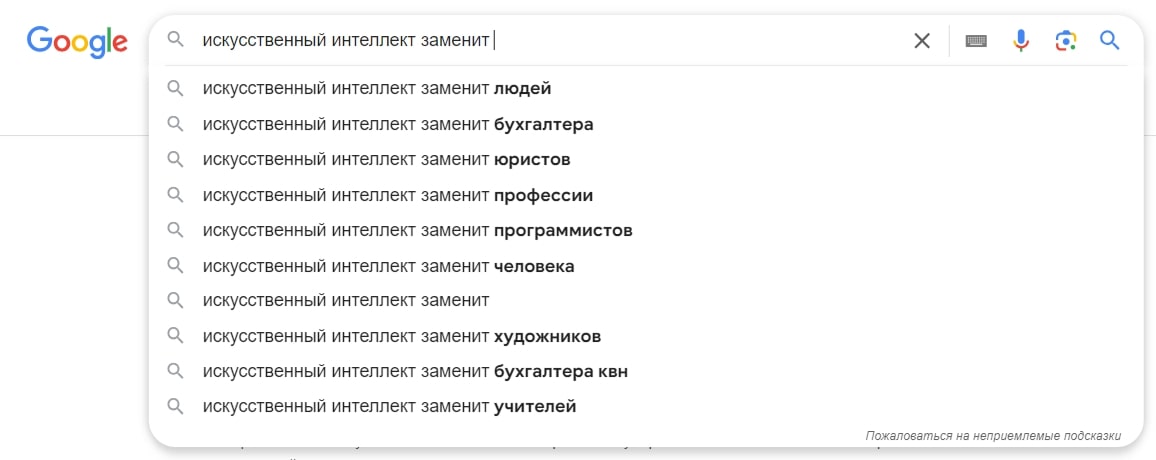
Task: Click the Google logo
Action: 77,41
